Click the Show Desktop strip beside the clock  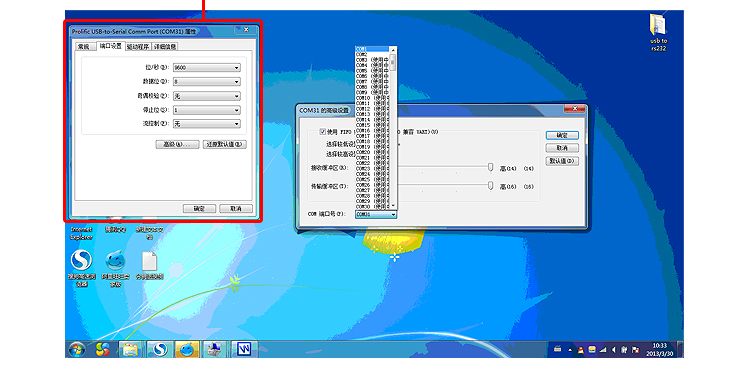coord(680,349)
